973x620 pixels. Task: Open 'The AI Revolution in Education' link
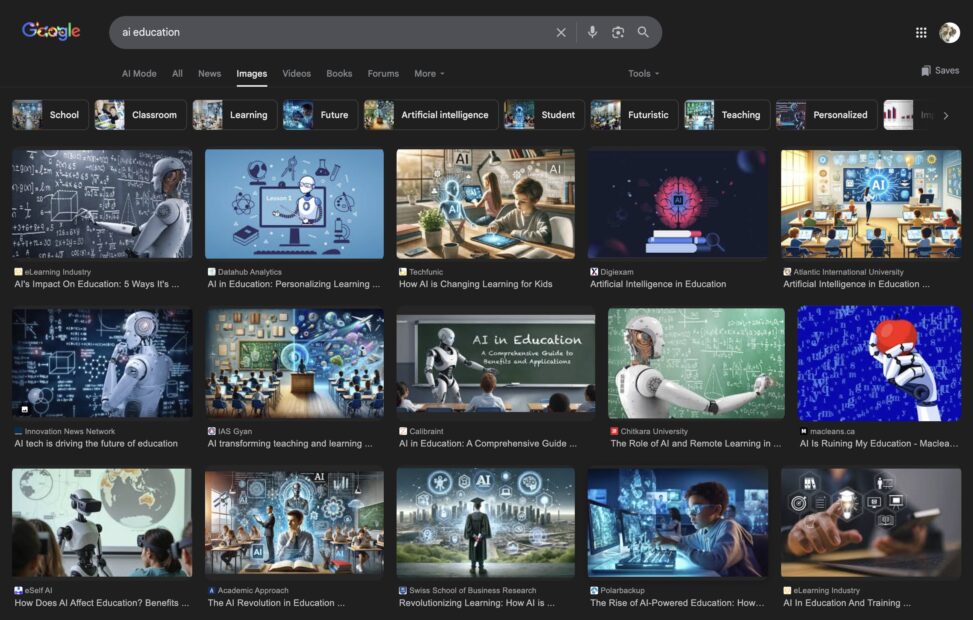(276, 603)
